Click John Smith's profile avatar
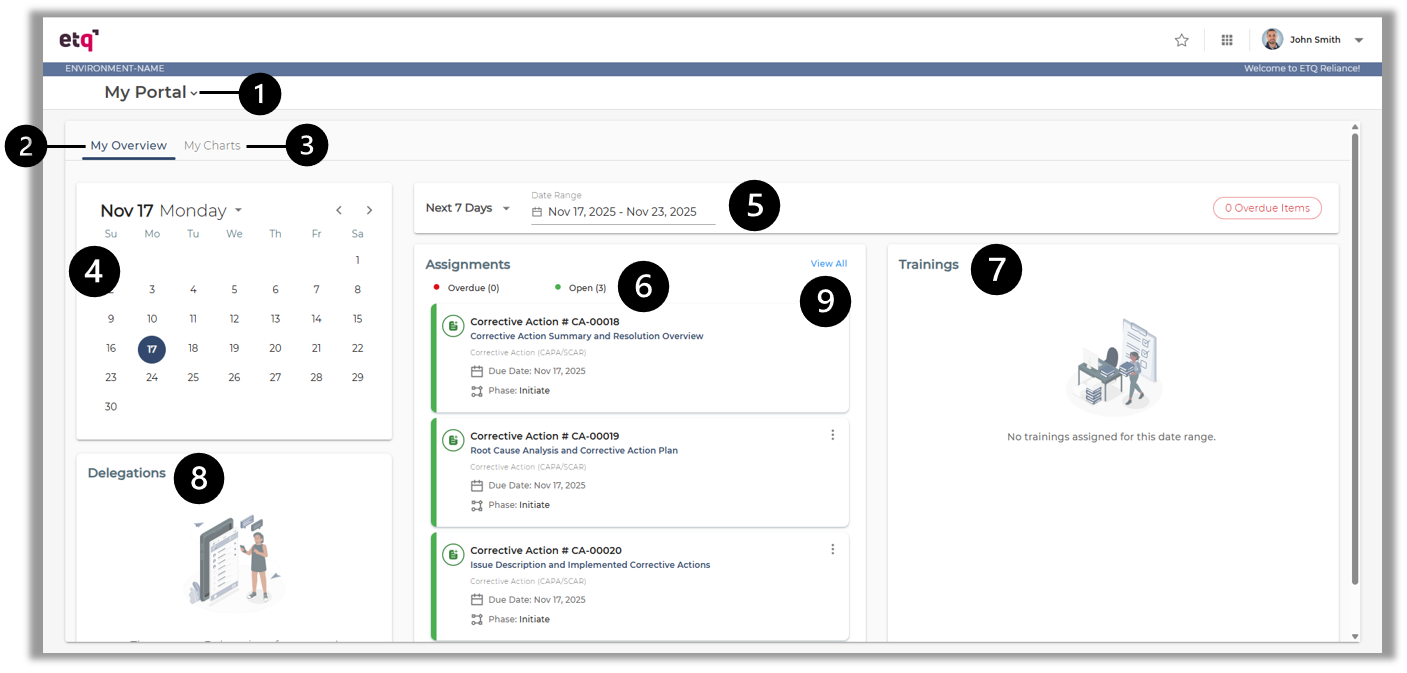Screen dimensions: 1407x673 [1272, 39]
